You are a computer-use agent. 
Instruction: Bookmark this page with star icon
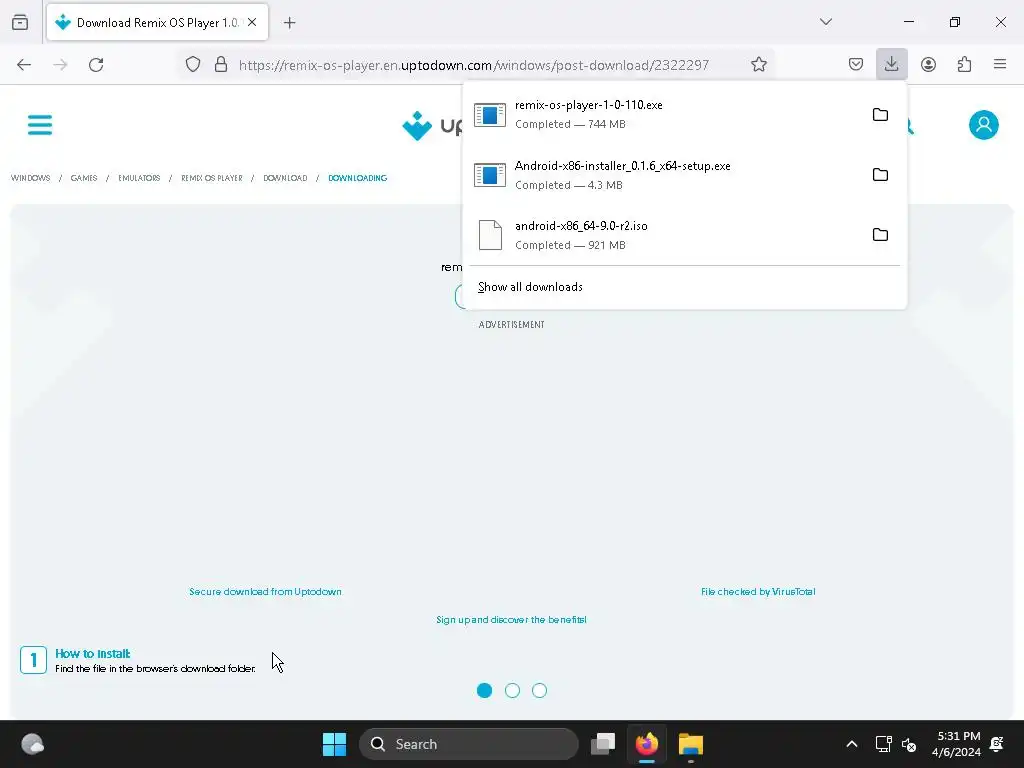758,65
